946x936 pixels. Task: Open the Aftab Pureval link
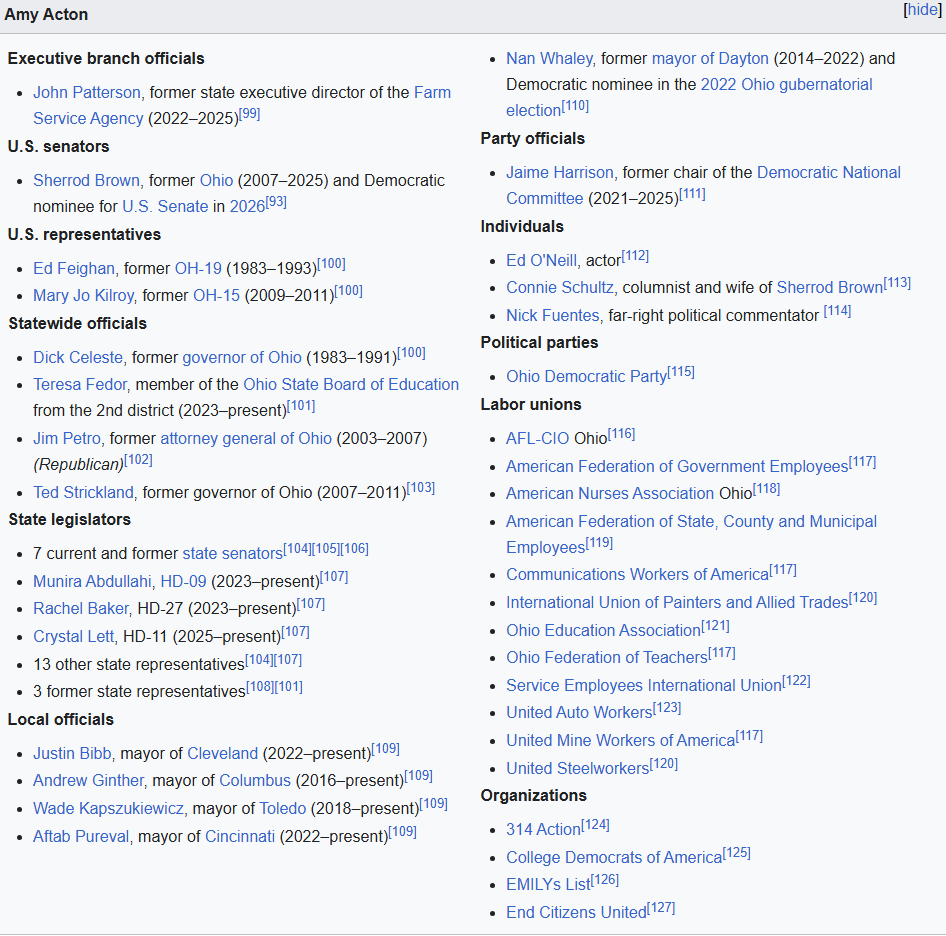click(81, 836)
